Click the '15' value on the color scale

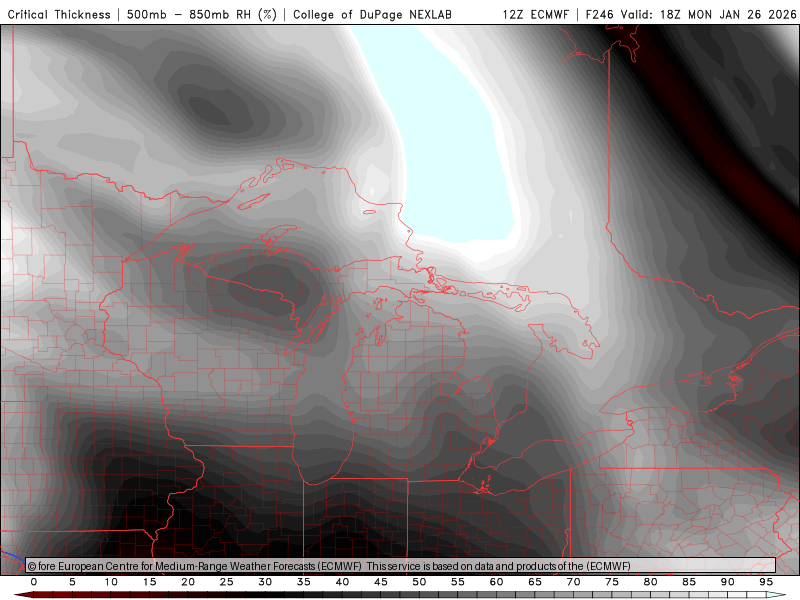pos(149,582)
